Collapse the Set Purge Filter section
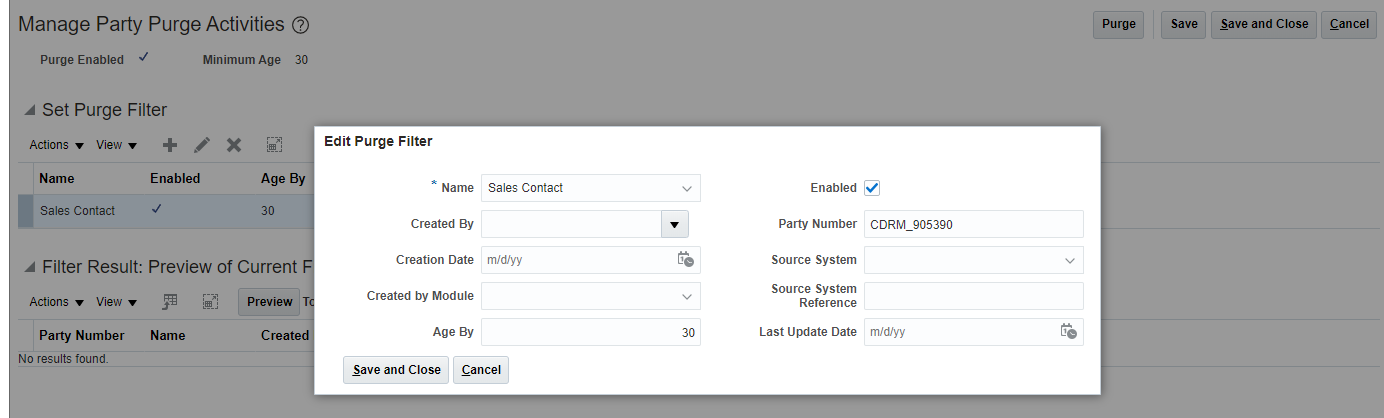This screenshot has width=1384, height=418. pyautogui.click(x=29, y=110)
